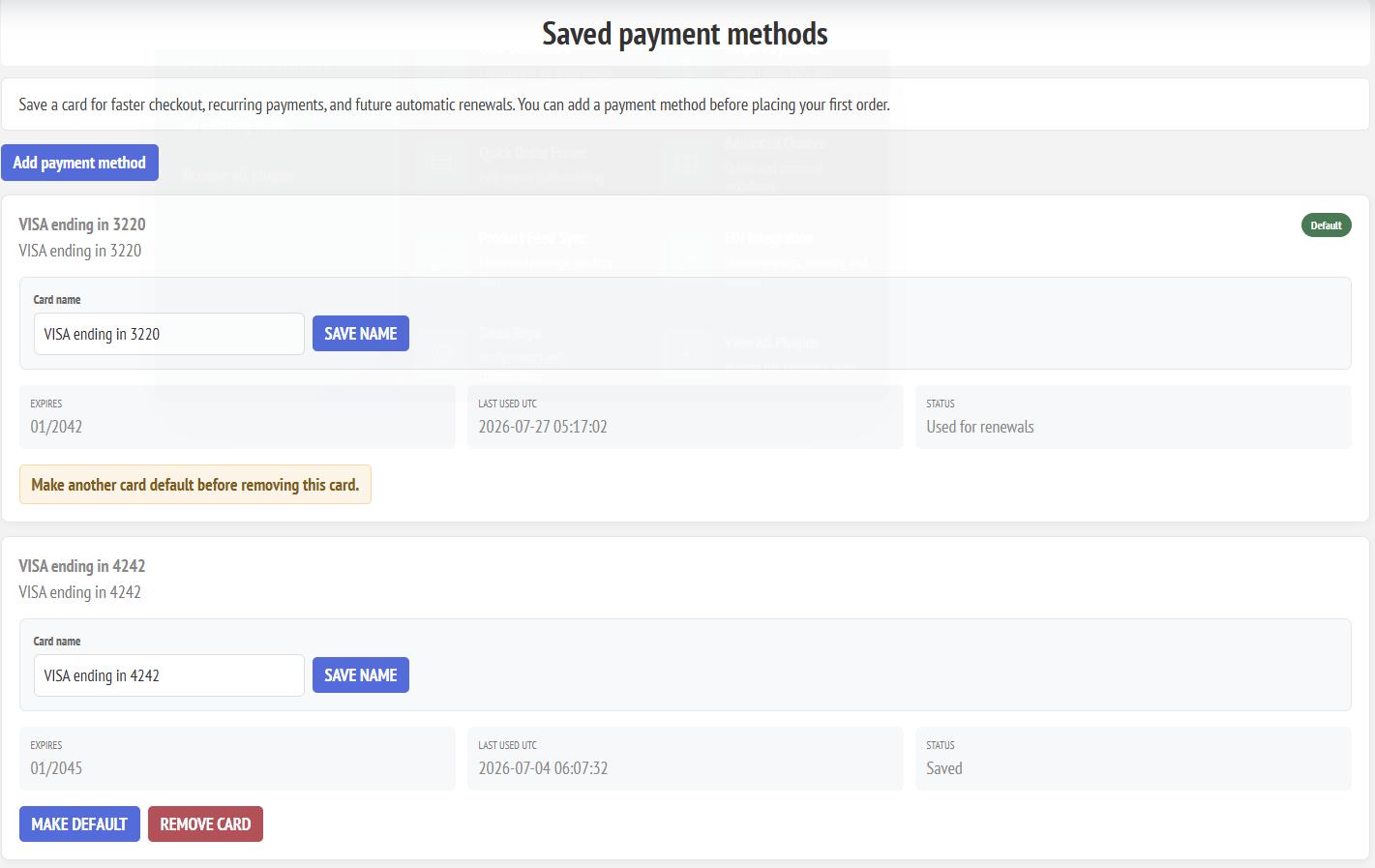Click the 01/2045 expiry value
1375x868 pixels.
tap(56, 768)
